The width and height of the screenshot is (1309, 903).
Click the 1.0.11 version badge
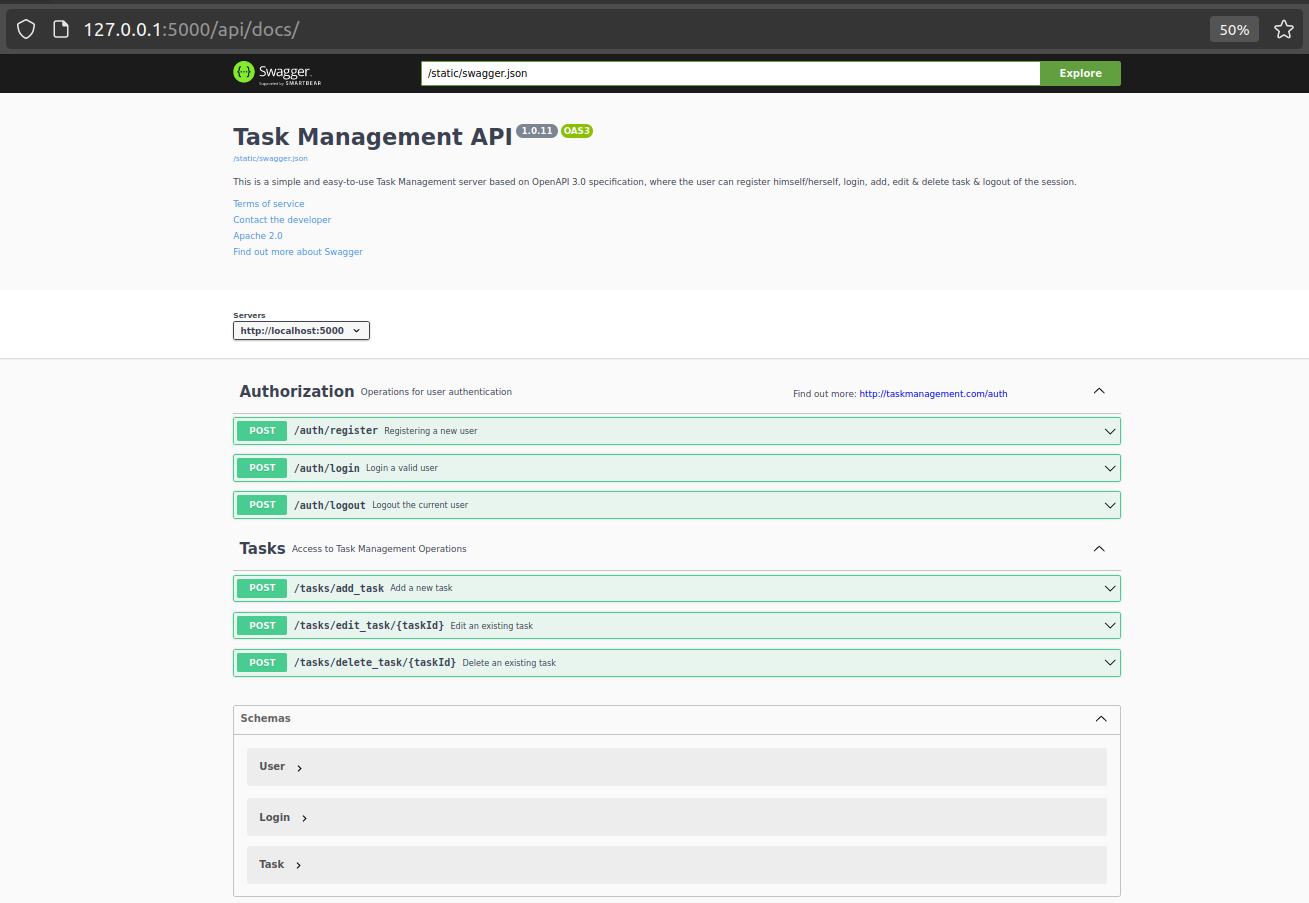[x=537, y=131]
